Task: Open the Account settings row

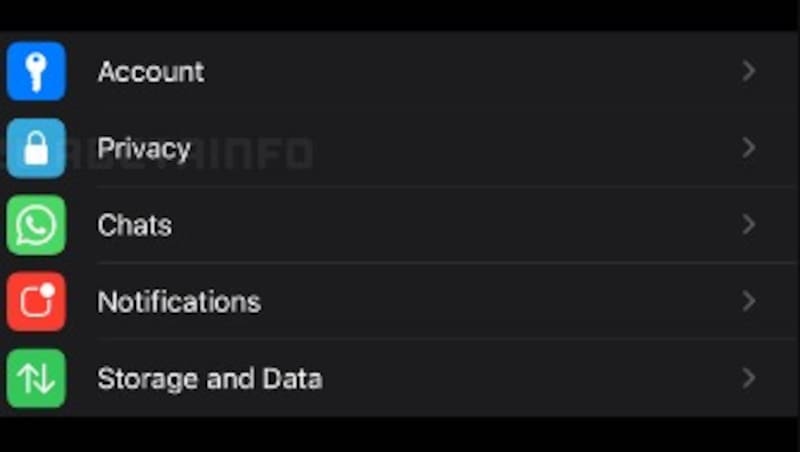Action: 420,71
